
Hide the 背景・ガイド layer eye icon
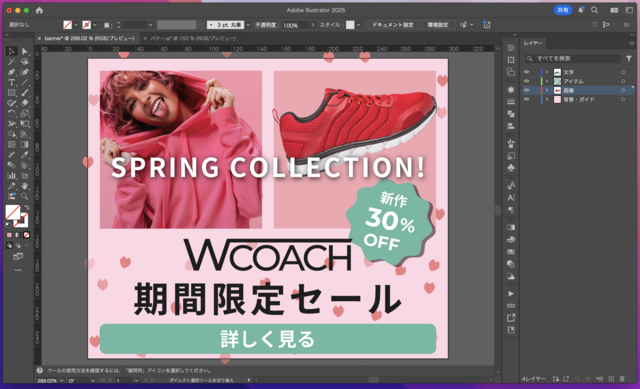click(527, 99)
